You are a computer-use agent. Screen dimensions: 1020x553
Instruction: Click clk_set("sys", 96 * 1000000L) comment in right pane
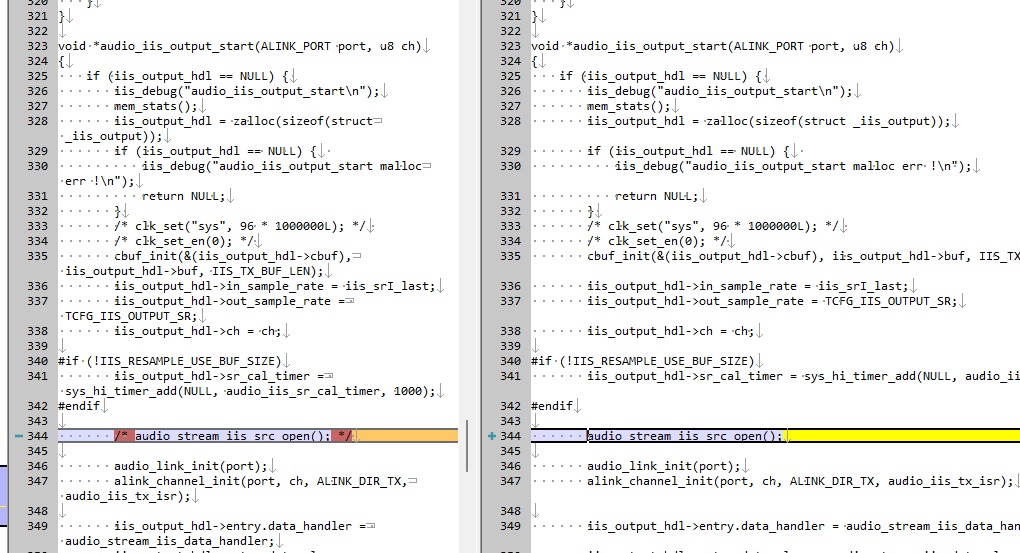point(713,226)
